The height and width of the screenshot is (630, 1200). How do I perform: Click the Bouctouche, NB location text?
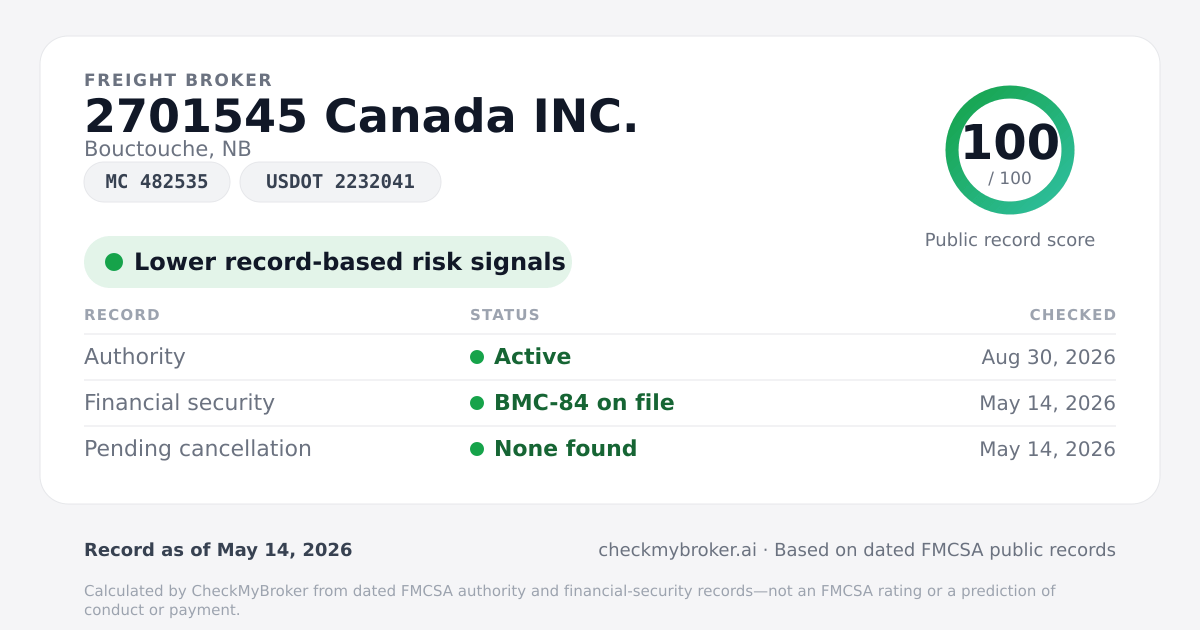click(167, 149)
